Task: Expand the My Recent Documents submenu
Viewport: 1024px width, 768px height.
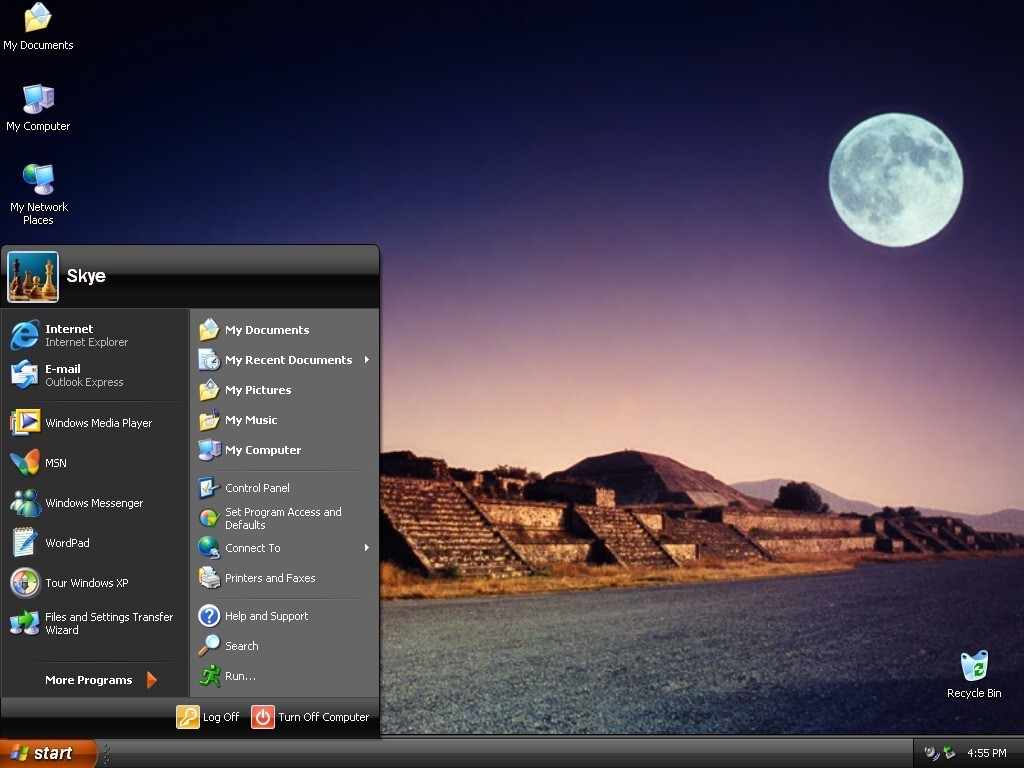Action: click(x=286, y=360)
